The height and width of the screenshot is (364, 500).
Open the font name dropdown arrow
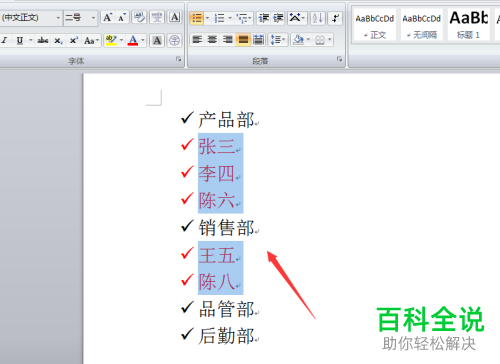tap(58, 18)
